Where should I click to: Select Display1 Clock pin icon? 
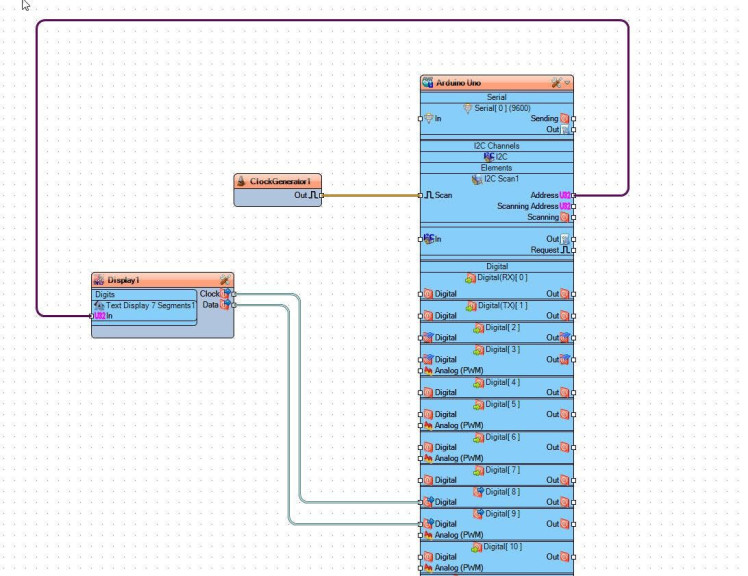click(x=225, y=293)
